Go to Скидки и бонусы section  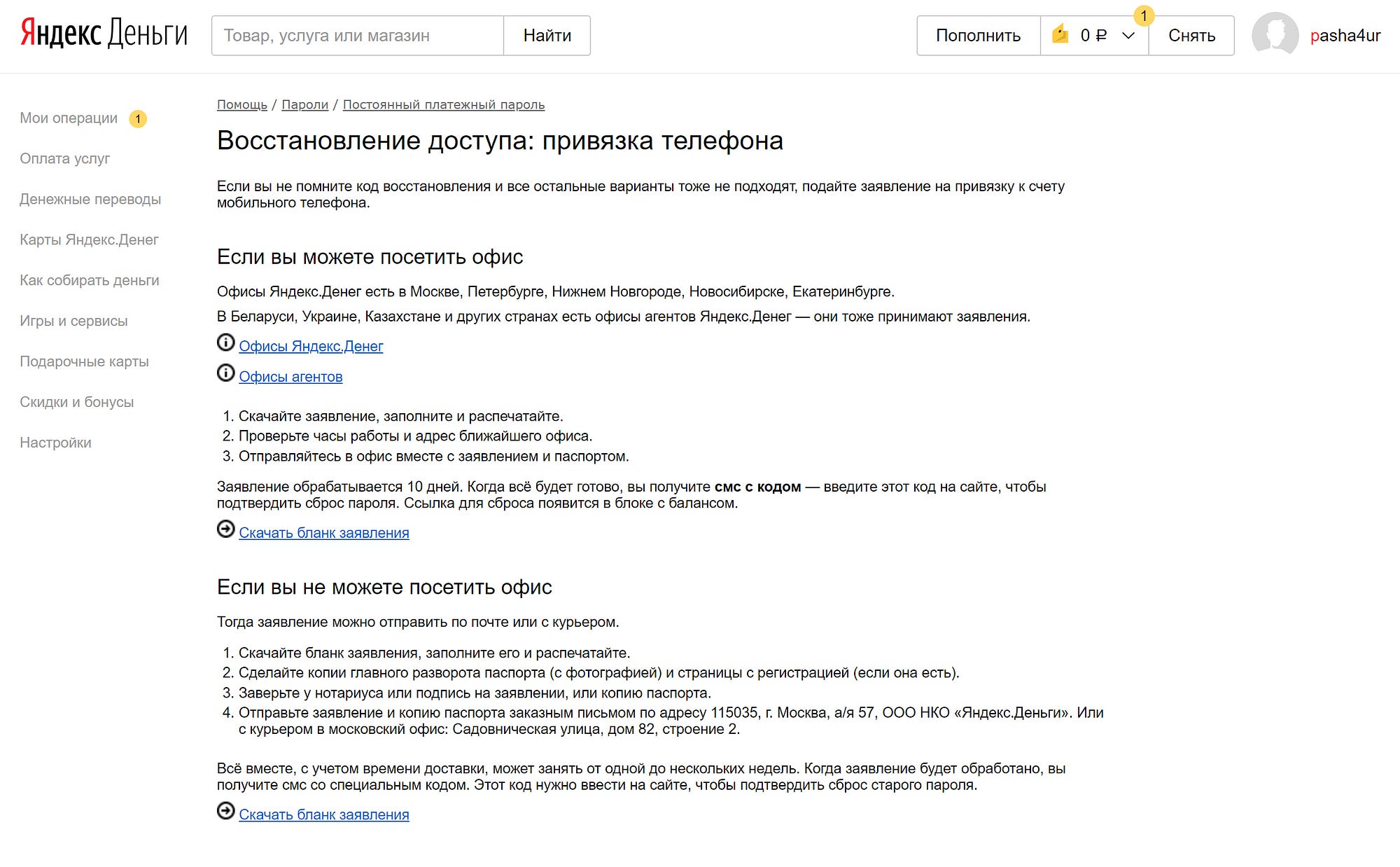[76, 402]
